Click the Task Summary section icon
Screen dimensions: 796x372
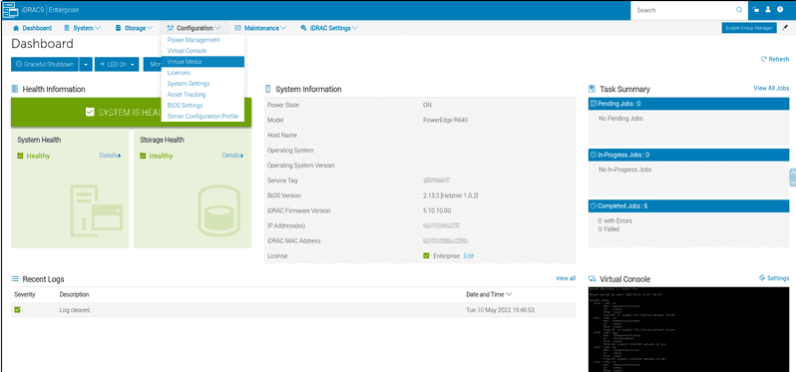pos(592,89)
